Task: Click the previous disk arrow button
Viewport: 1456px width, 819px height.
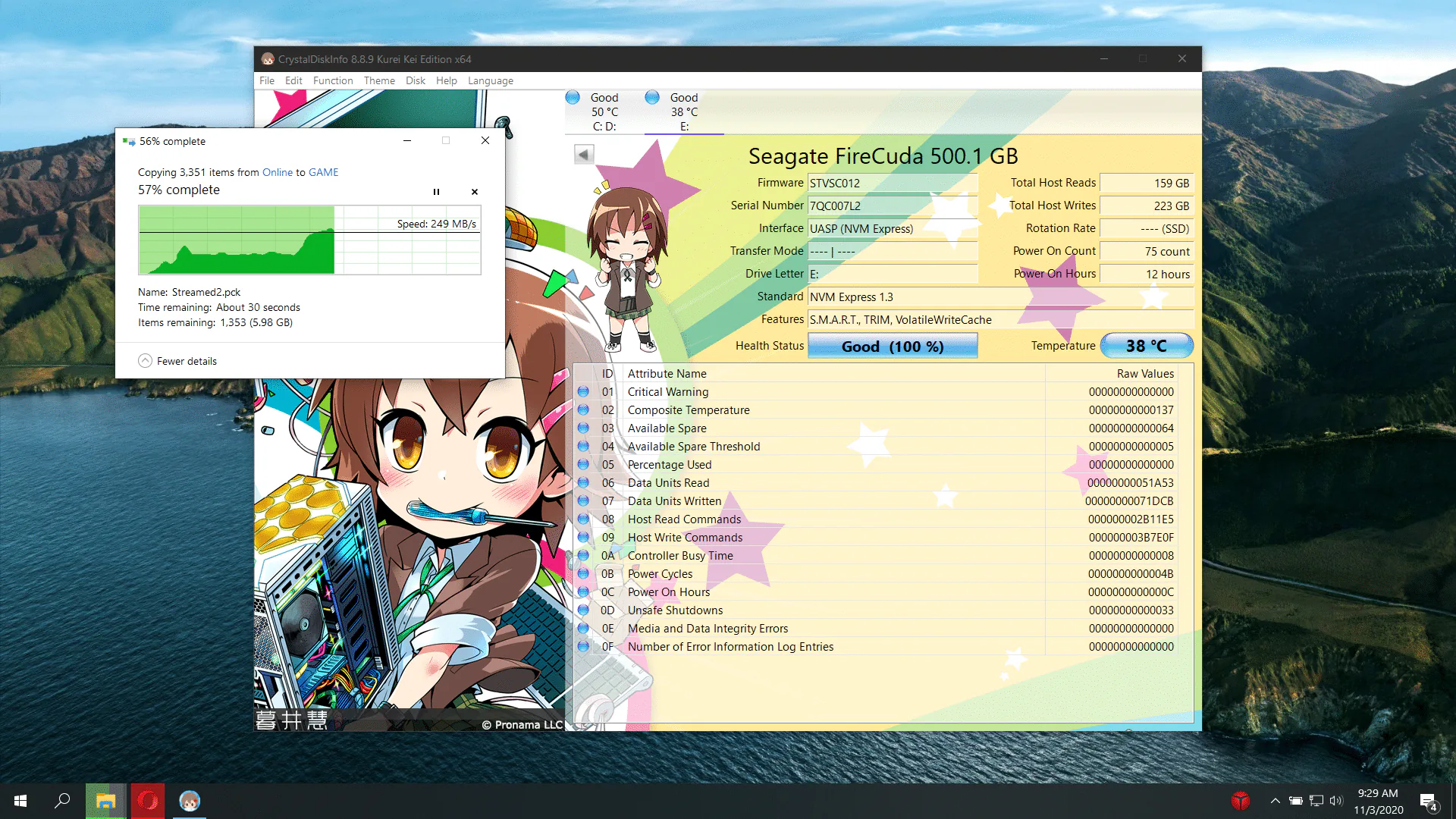Action: (x=583, y=155)
